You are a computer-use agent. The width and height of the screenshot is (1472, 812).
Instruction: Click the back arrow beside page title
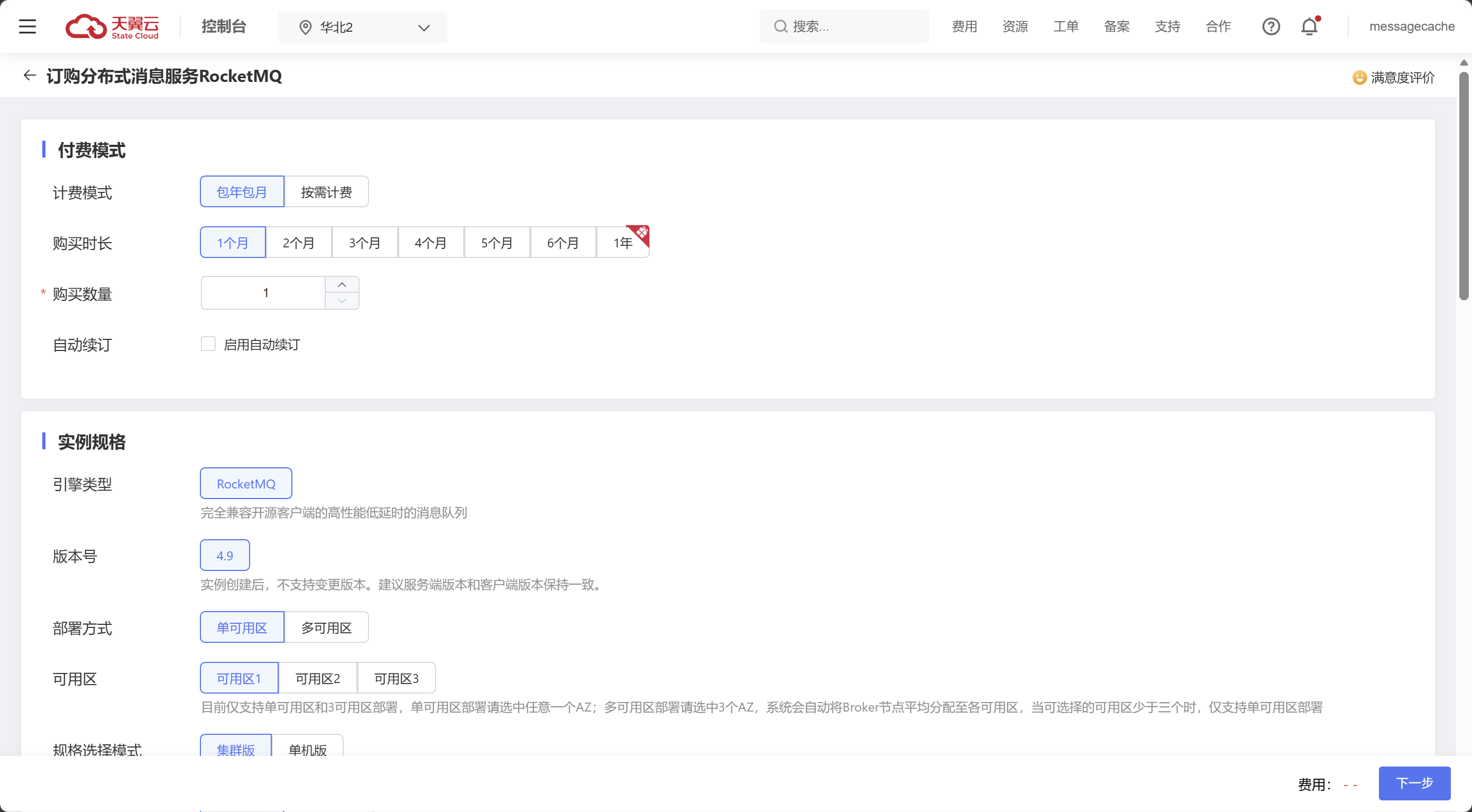(29, 76)
